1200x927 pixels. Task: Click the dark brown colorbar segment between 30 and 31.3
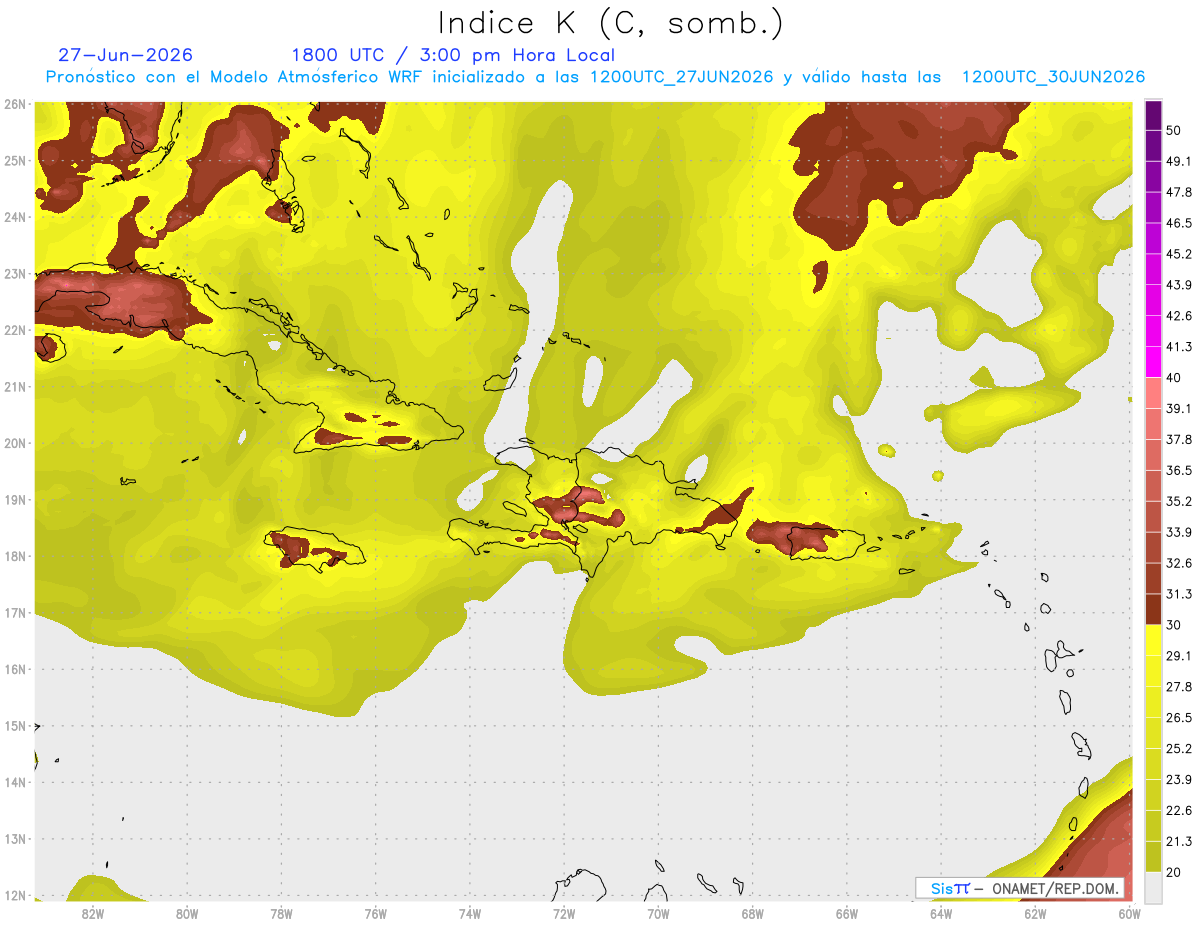point(1153,609)
